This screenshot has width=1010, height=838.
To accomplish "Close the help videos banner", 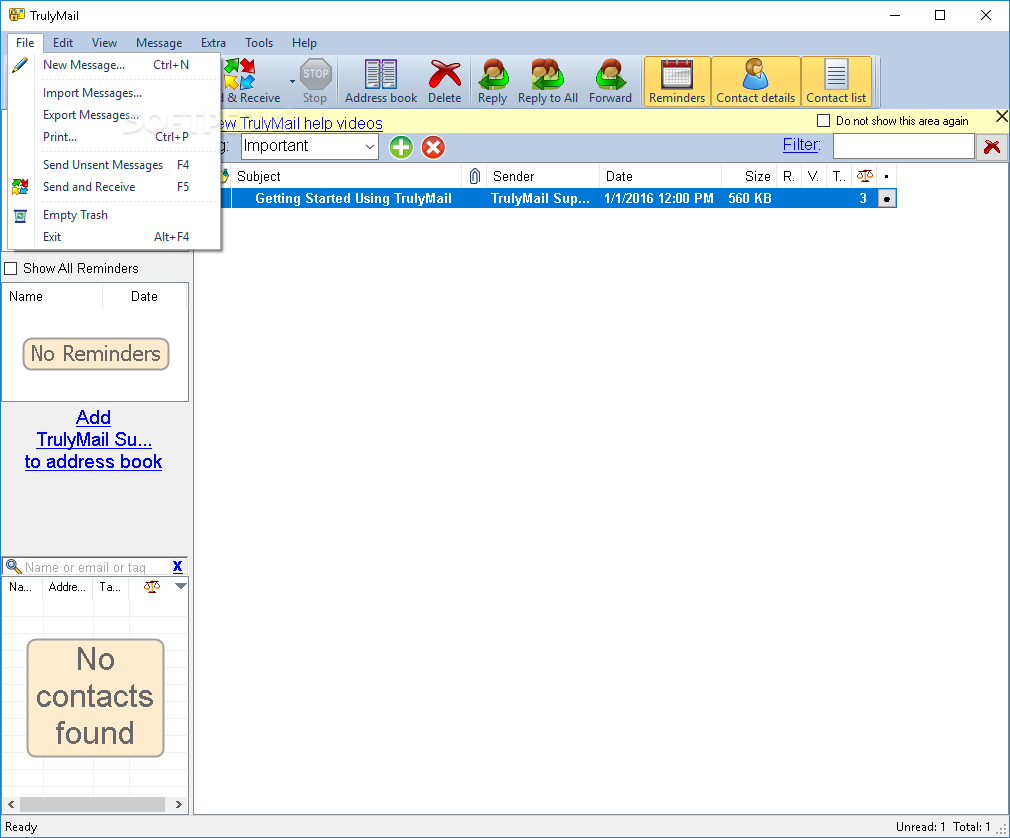I will (x=1002, y=117).
